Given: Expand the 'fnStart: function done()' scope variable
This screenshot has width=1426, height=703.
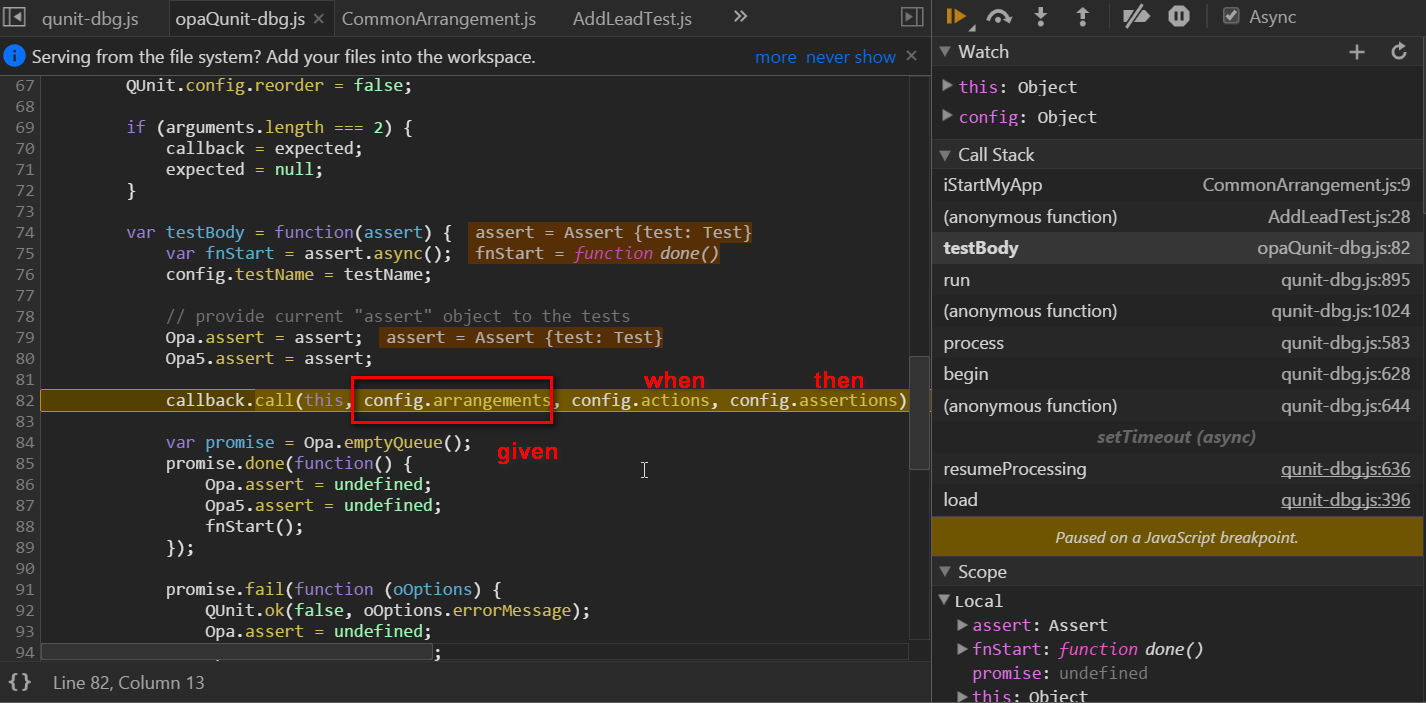Looking at the screenshot, I should click(962, 649).
